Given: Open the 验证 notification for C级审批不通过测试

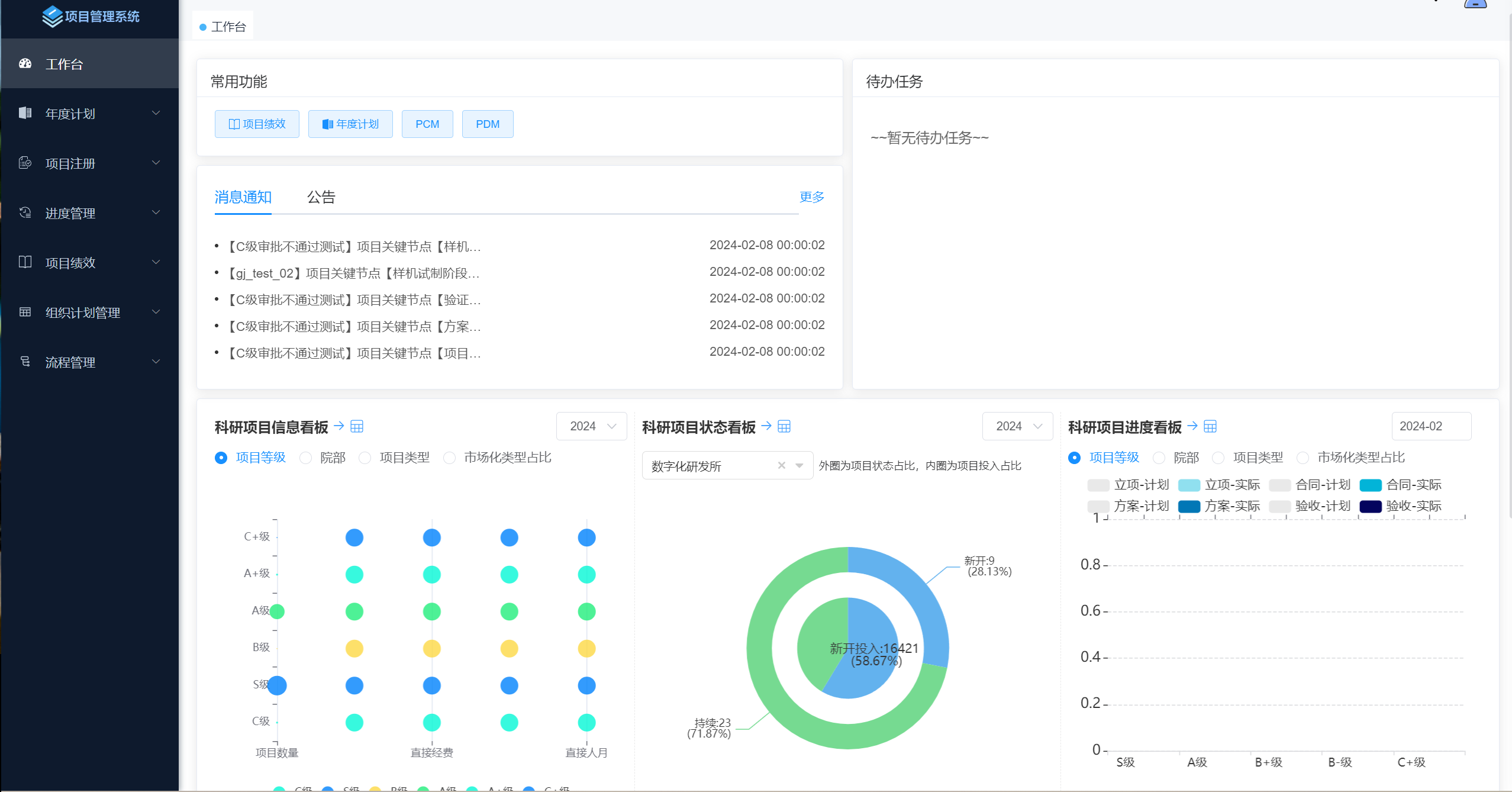Looking at the screenshot, I should (x=354, y=300).
